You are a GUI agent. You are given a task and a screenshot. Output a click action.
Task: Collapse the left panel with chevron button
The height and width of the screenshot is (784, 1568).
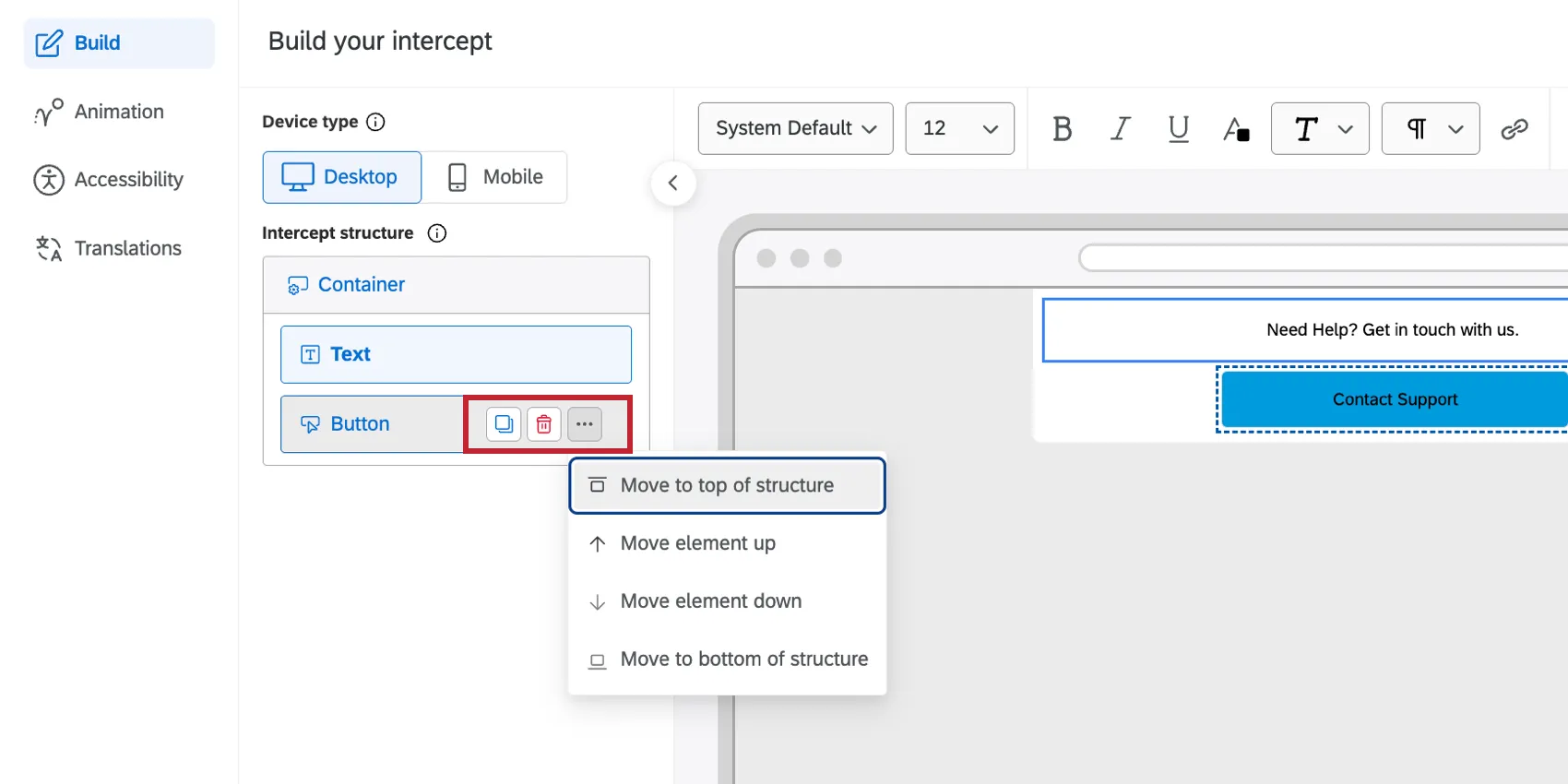tap(673, 183)
